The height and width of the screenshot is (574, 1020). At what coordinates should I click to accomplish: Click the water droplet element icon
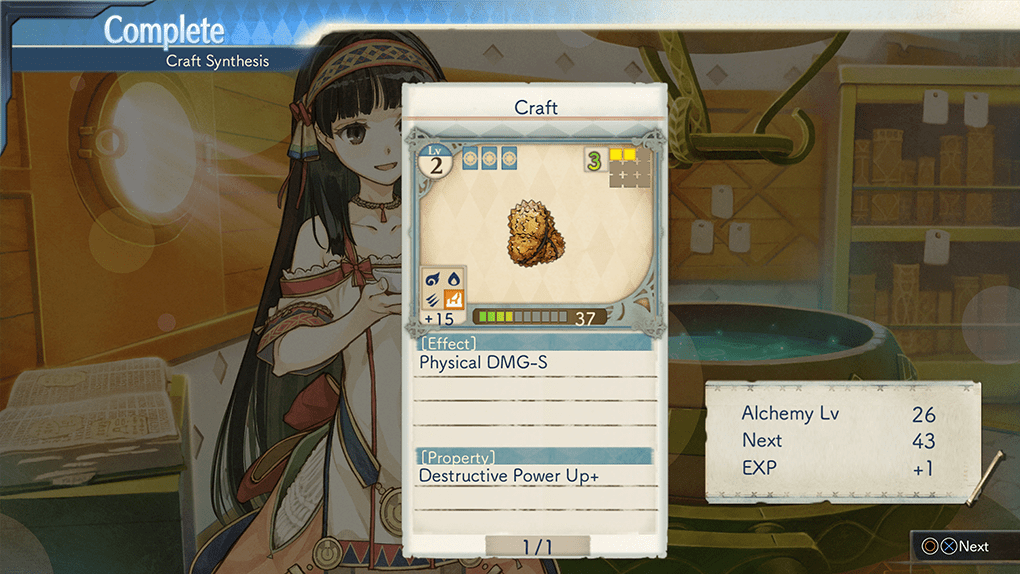tap(453, 280)
